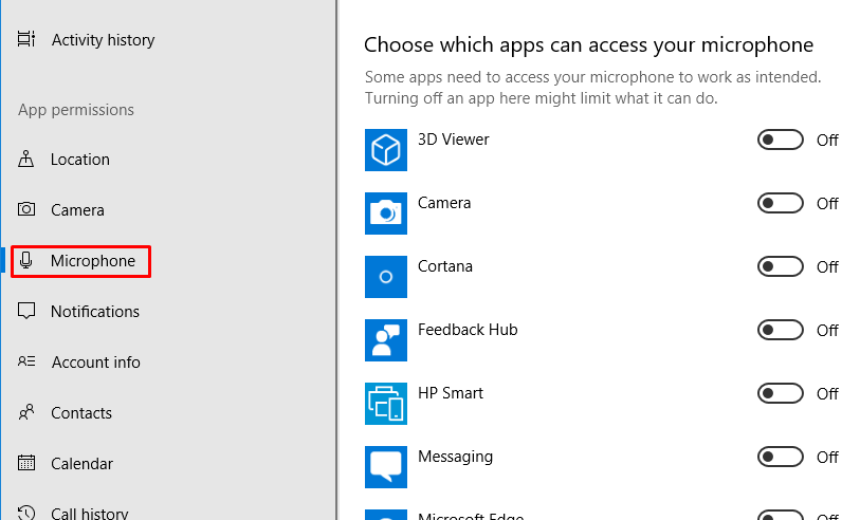Click the Feedback Hub label
The width and height of the screenshot is (860, 520).
(x=467, y=330)
